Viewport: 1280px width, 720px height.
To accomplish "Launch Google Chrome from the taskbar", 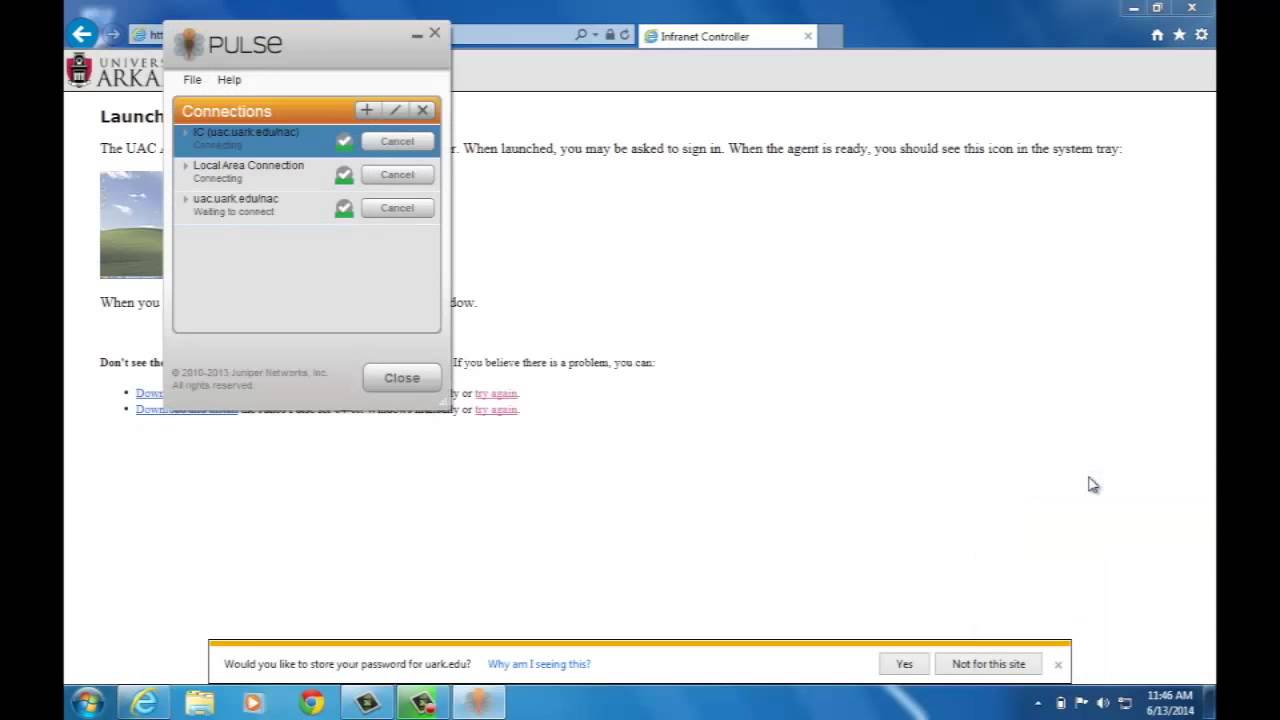I will (311, 703).
